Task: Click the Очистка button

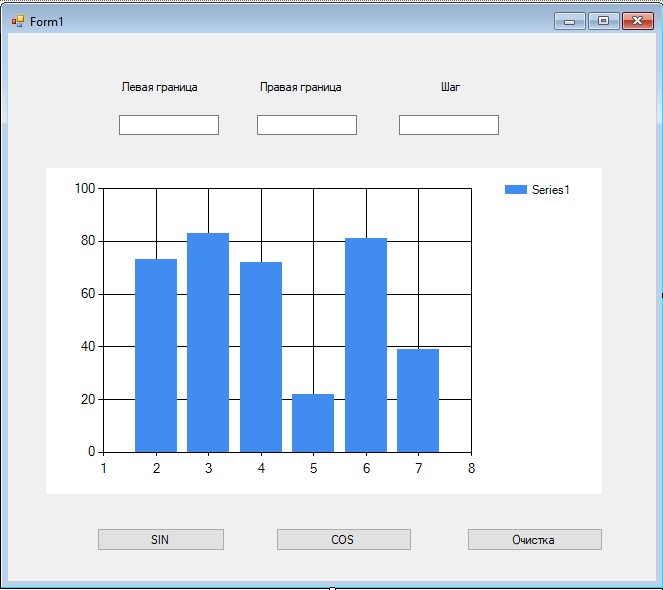Action: pyautogui.click(x=534, y=540)
